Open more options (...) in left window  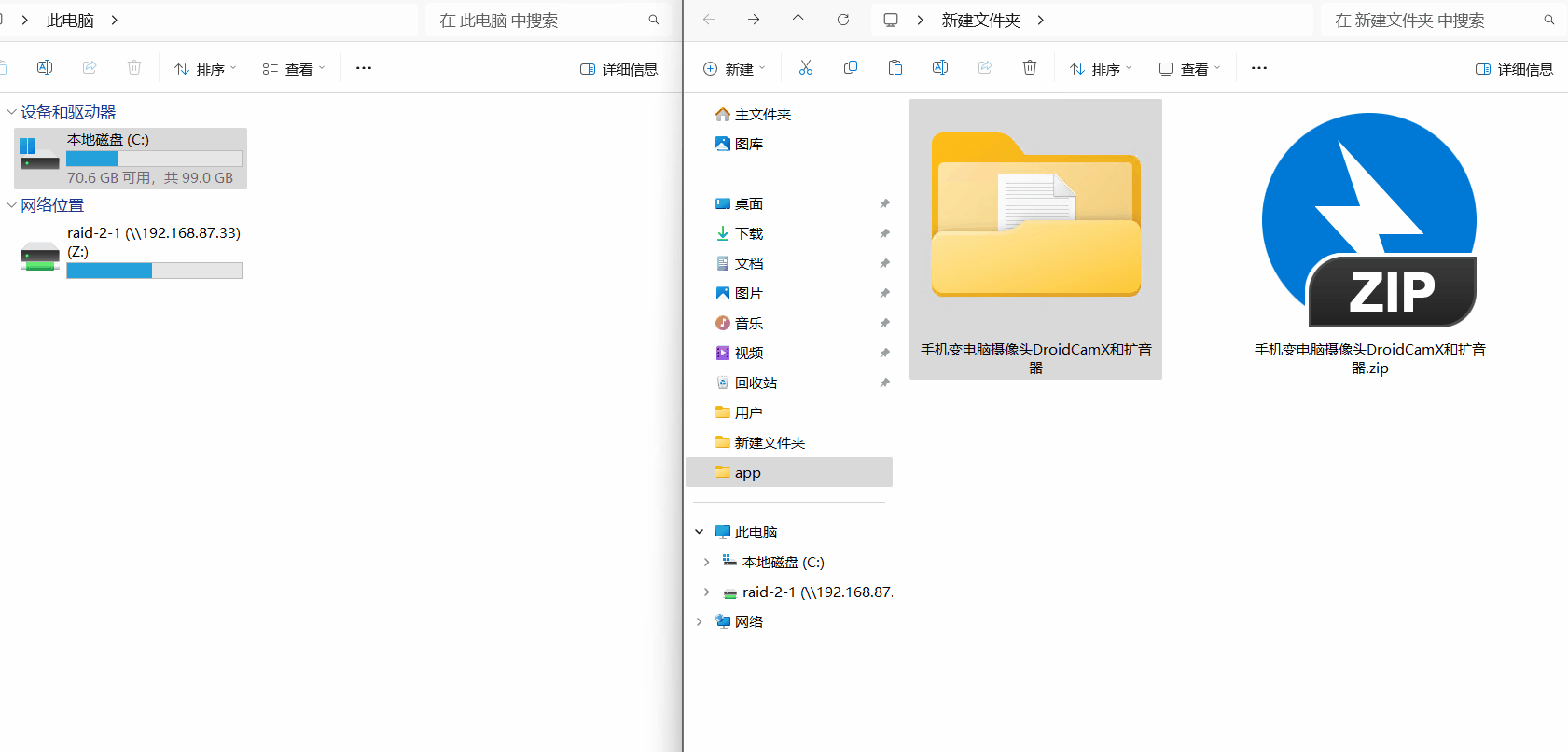[364, 68]
